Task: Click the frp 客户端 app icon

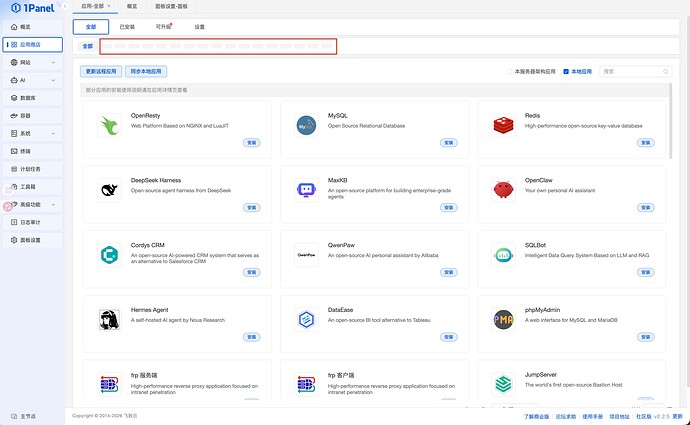Action: pyautogui.click(x=306, y=384)
